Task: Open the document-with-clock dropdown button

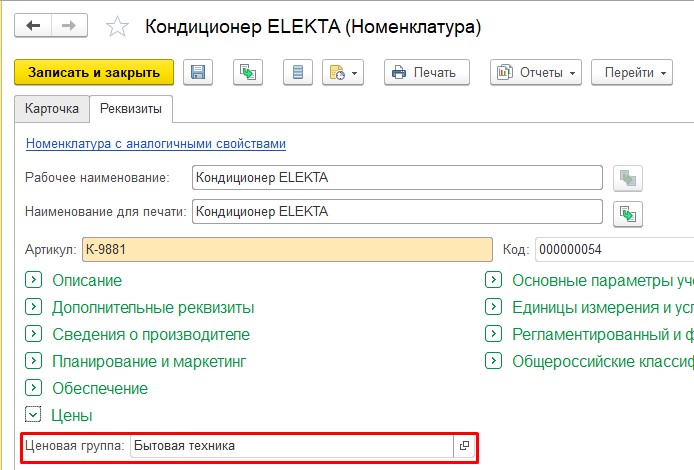Action: 343,72
